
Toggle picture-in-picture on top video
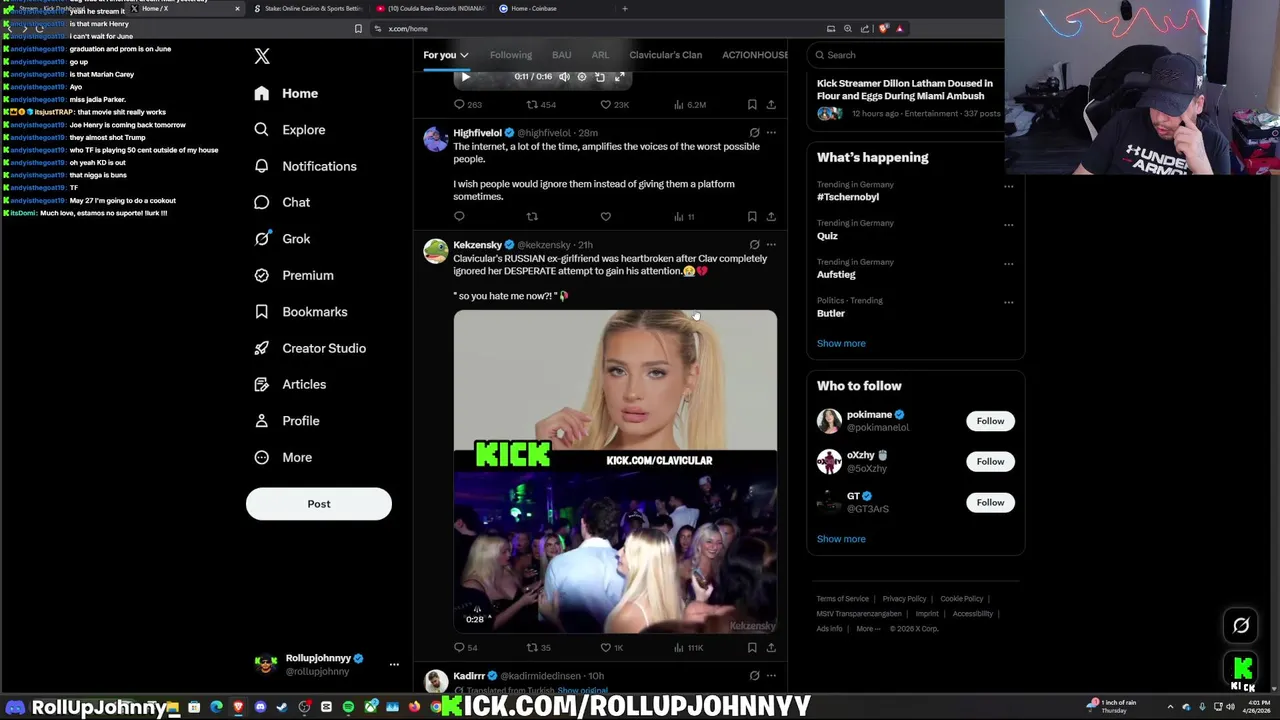(x=600, y=77)
